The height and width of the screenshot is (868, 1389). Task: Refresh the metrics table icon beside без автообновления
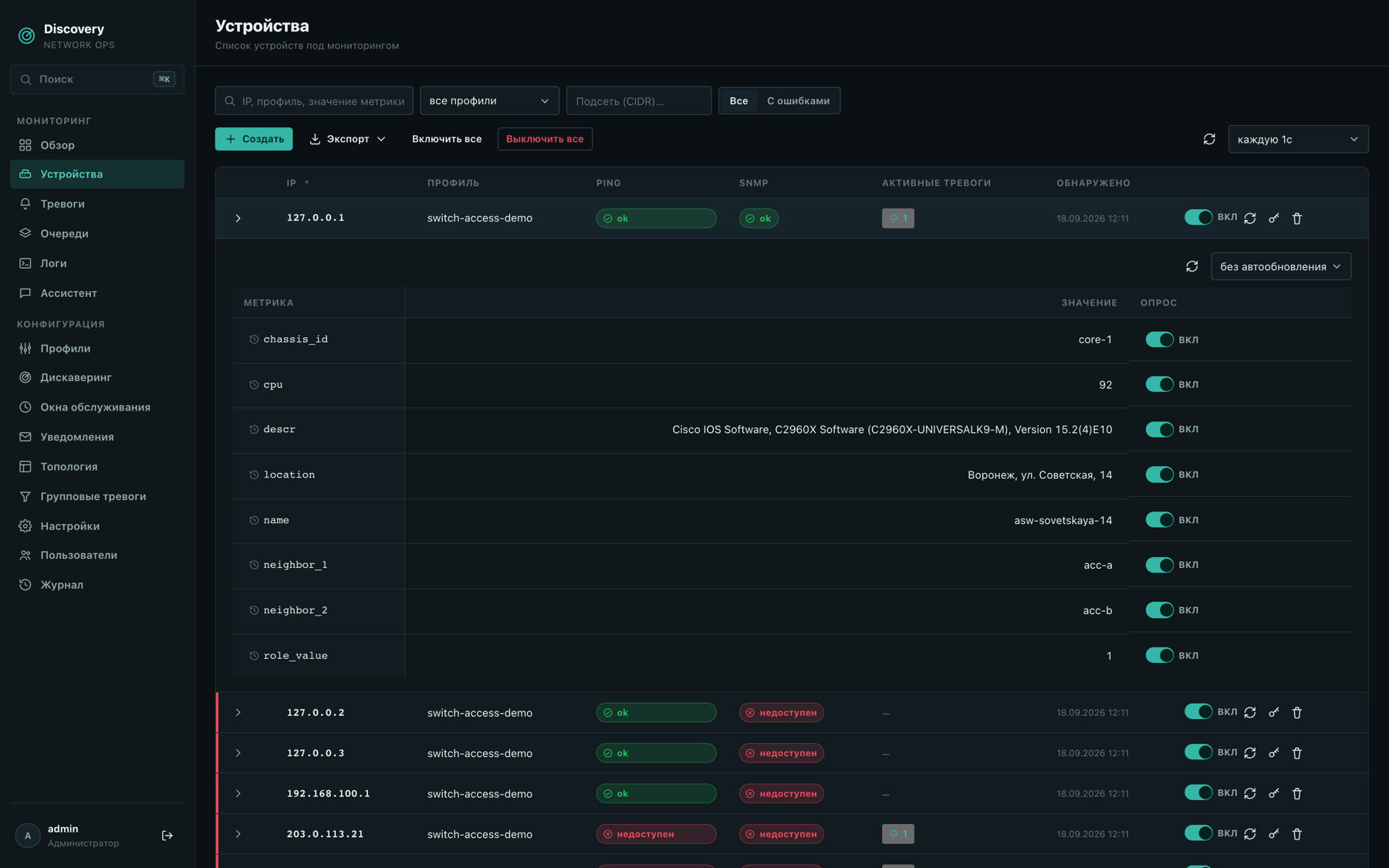[1192, 266]
